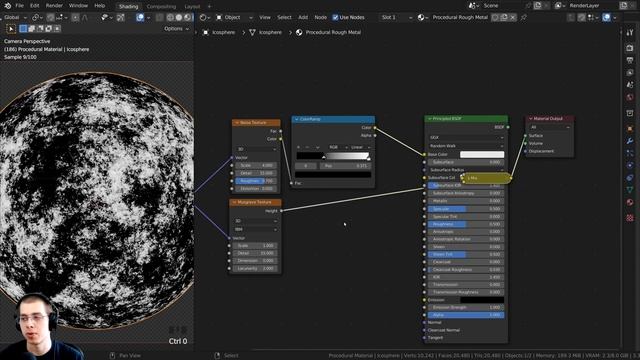This screenshot has height=360, width=640.
Task: Toggle viewport overlays button
Action: pyautogui.click(x=140, y=18)
